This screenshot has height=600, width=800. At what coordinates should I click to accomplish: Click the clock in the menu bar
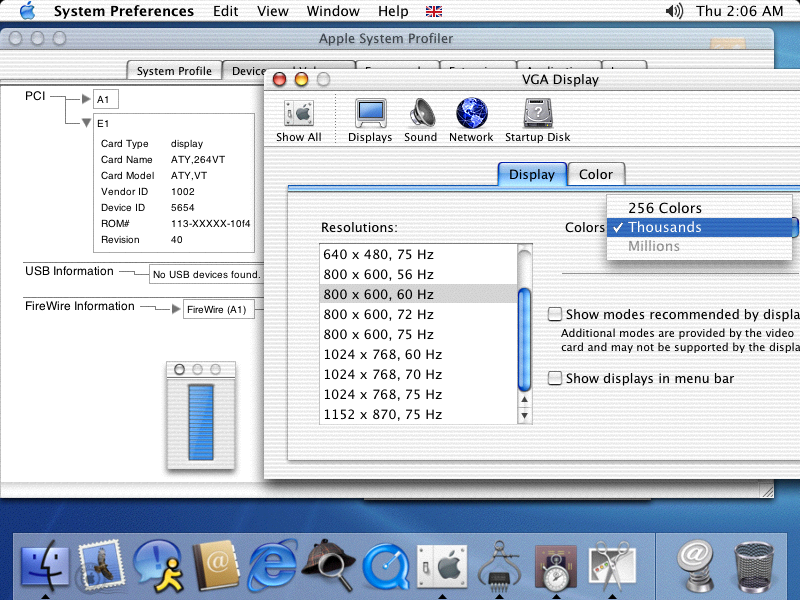739,11
